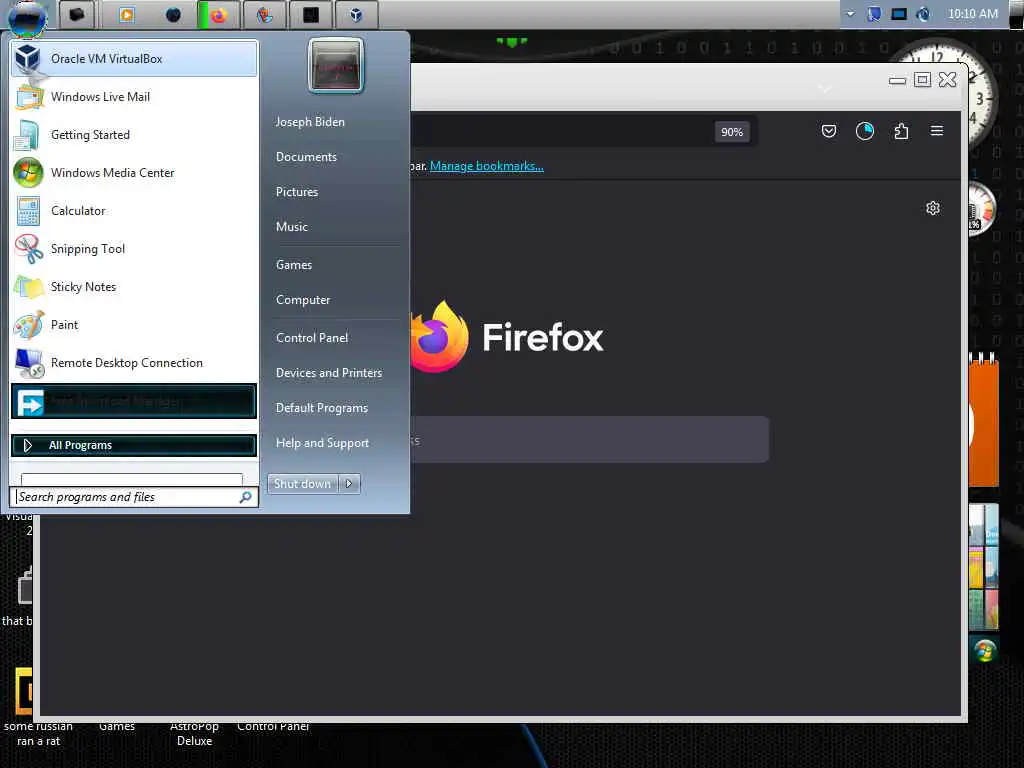Show hidden tray icons arrow
Screen dimensions: 1024x768
click(850, 14)
